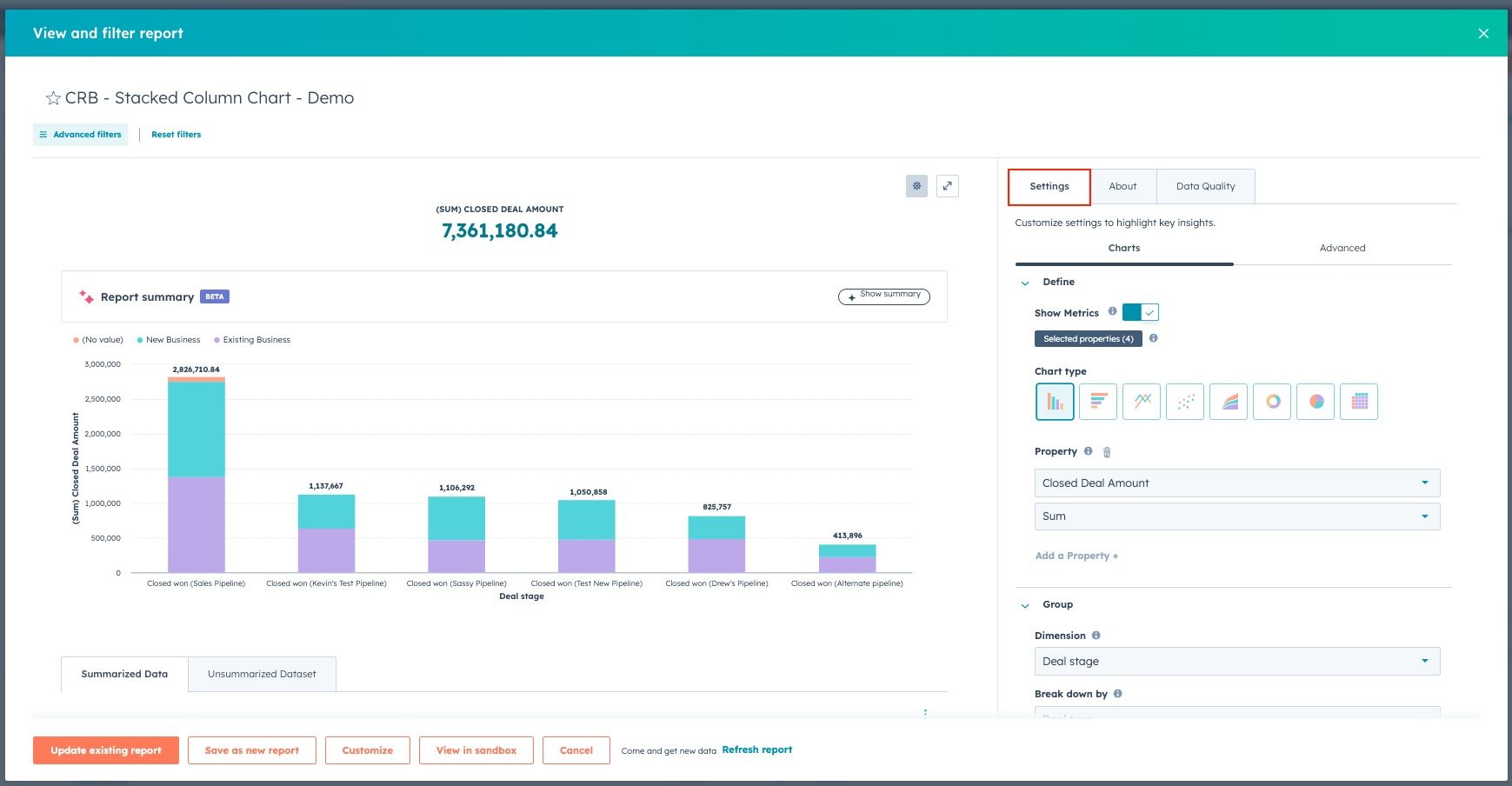Pick the donut chart type

pos(1272,402)
